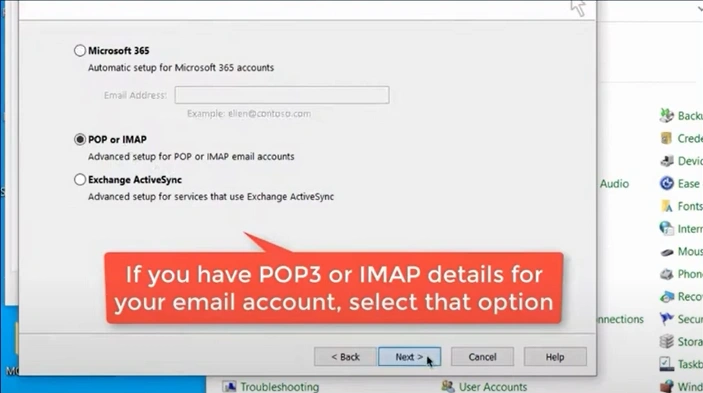This screenshot has width=703, height=393.
Task: Open the Security and Maintenance flag icon
Action: [x=667, y=319]
